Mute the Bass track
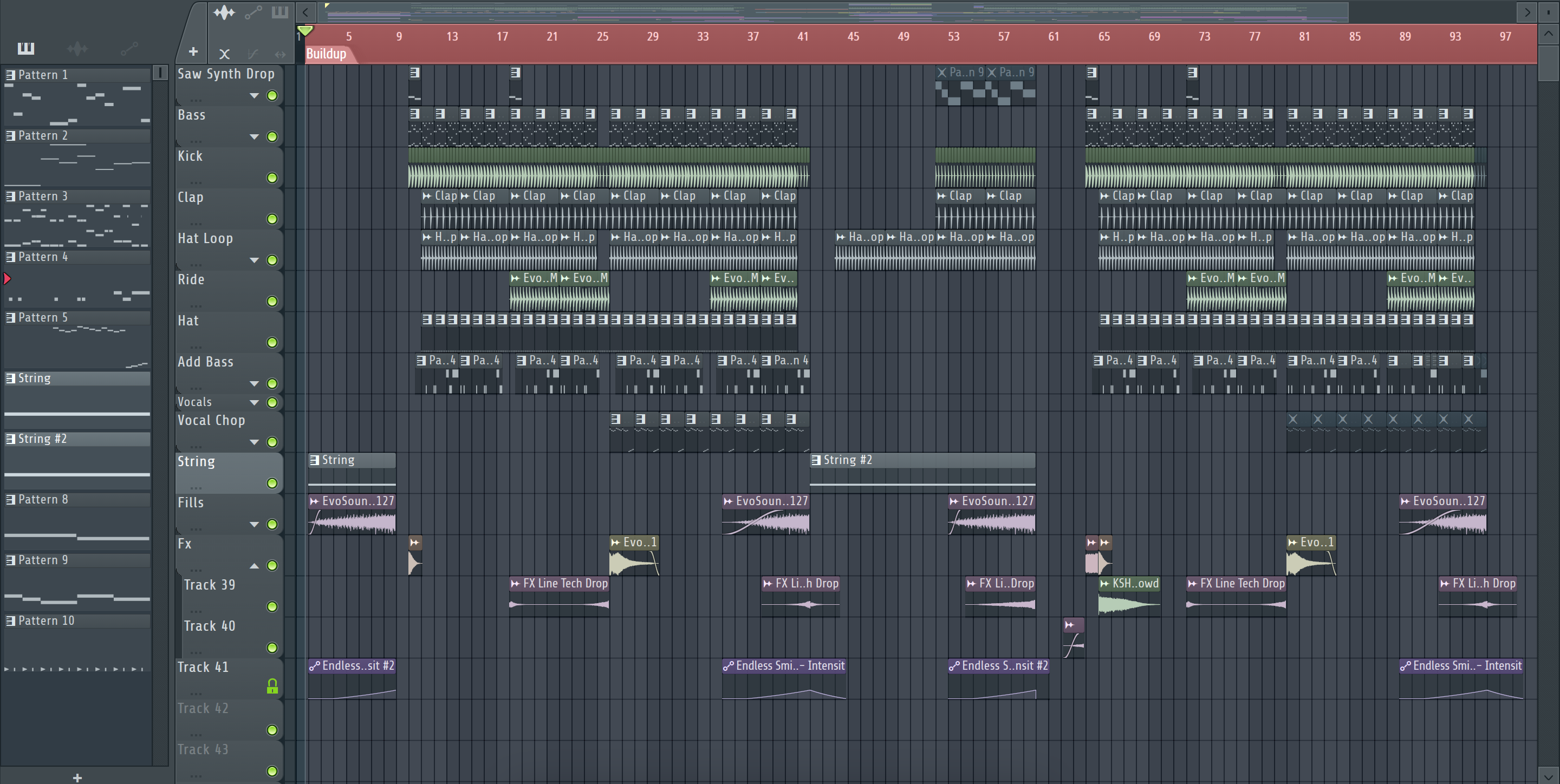 tap(272, 137)
